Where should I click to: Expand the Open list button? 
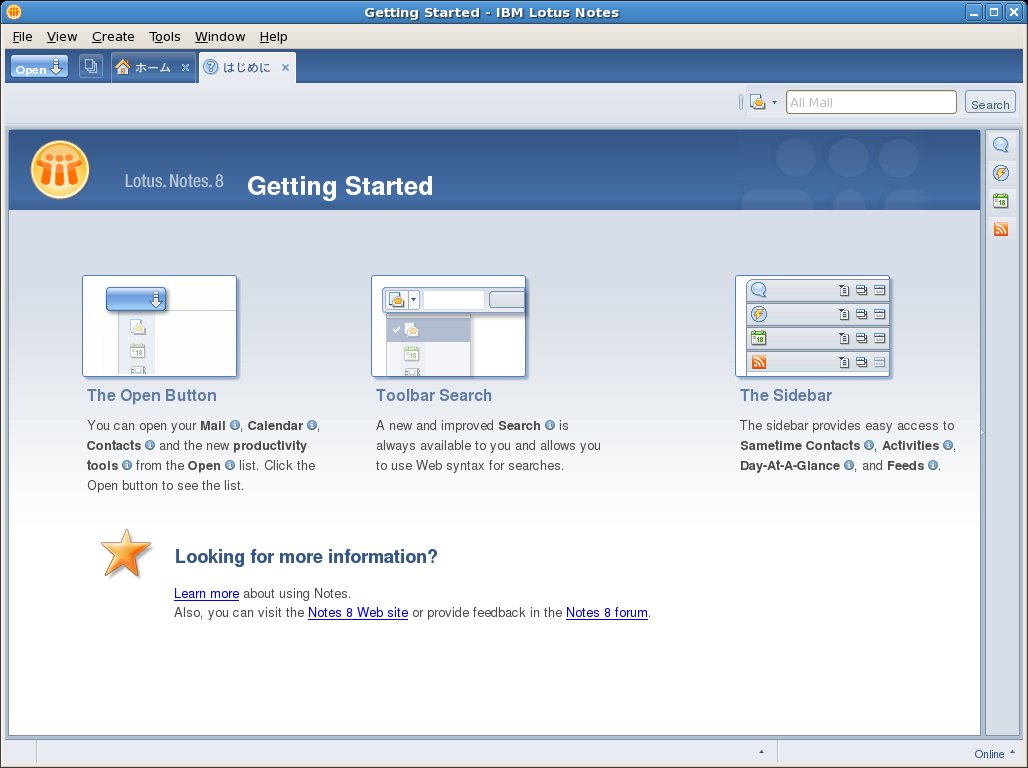39,67
